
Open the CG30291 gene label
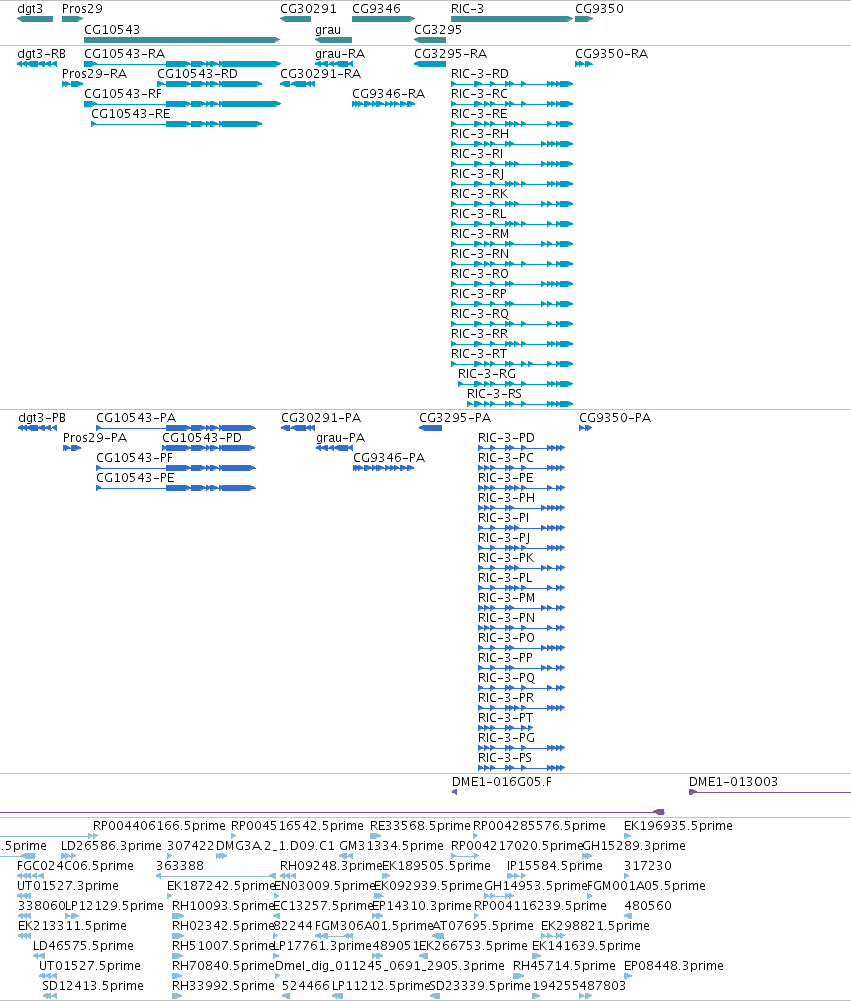(308, 9)
